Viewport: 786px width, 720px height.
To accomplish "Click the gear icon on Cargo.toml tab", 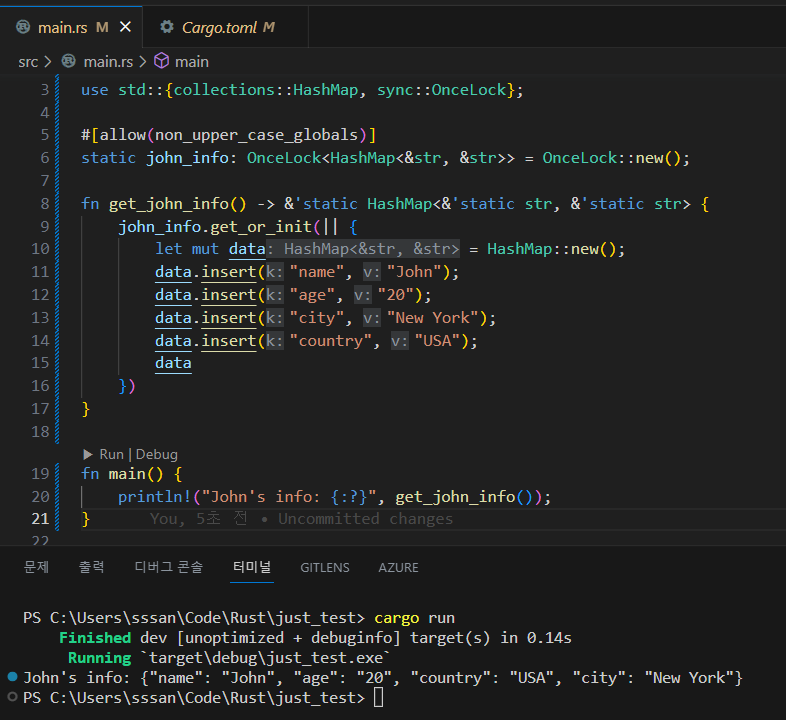I will pos(167,28).
